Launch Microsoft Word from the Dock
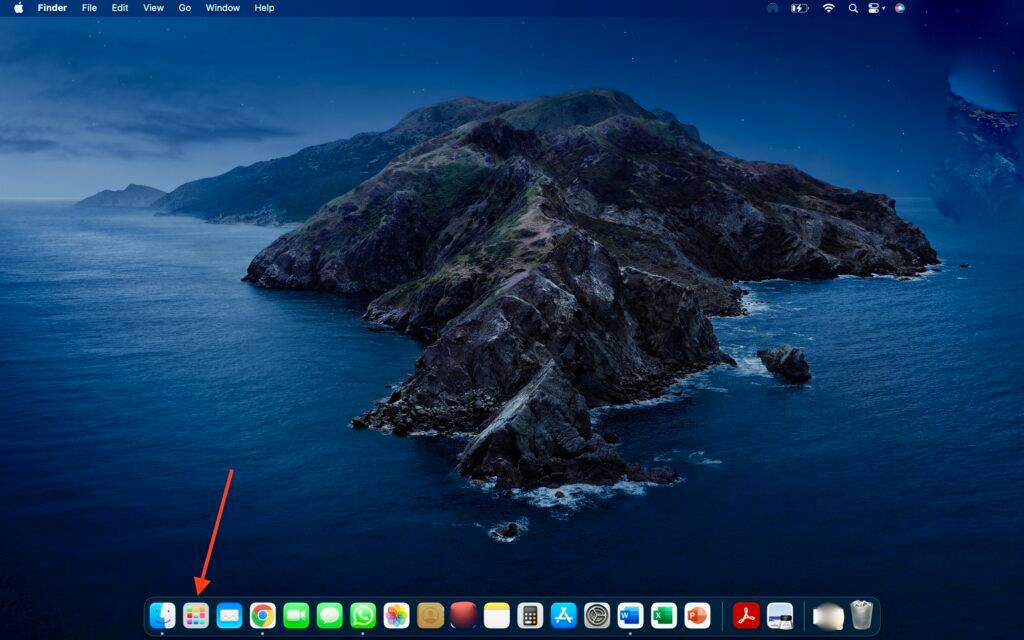This screenshot has height=640, width=1024. pyautogui.click(x=630, y=615)
